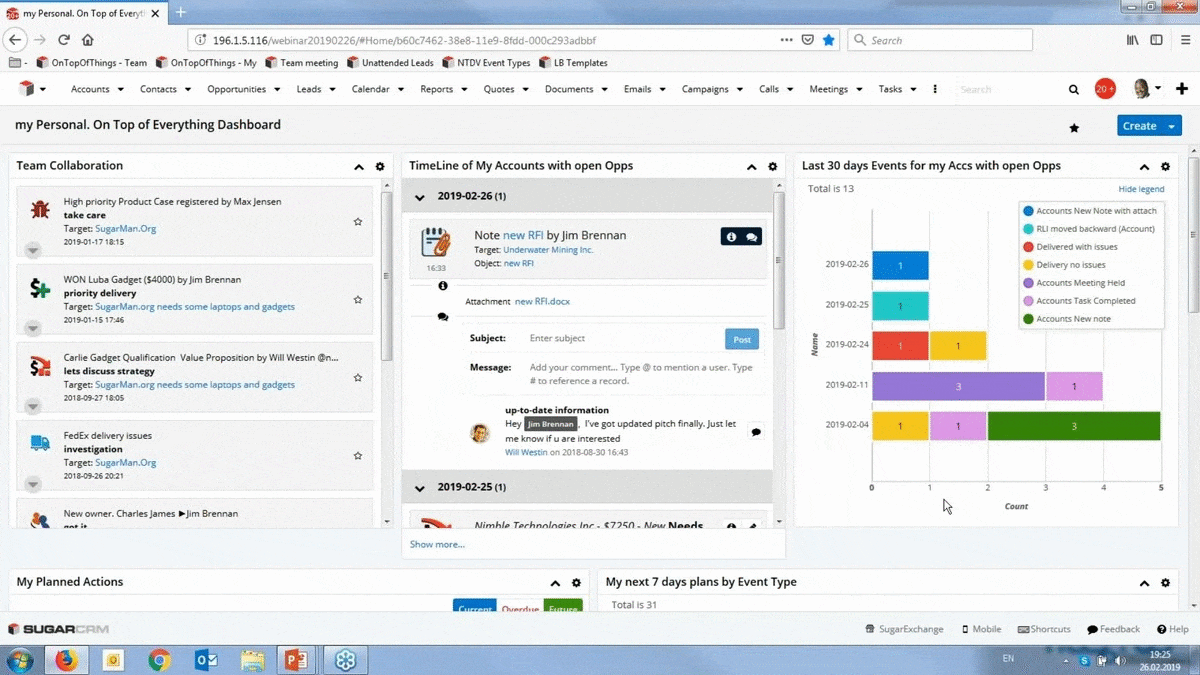
Task: Open Last 30 days Events gear settings
Action: 1166,167
